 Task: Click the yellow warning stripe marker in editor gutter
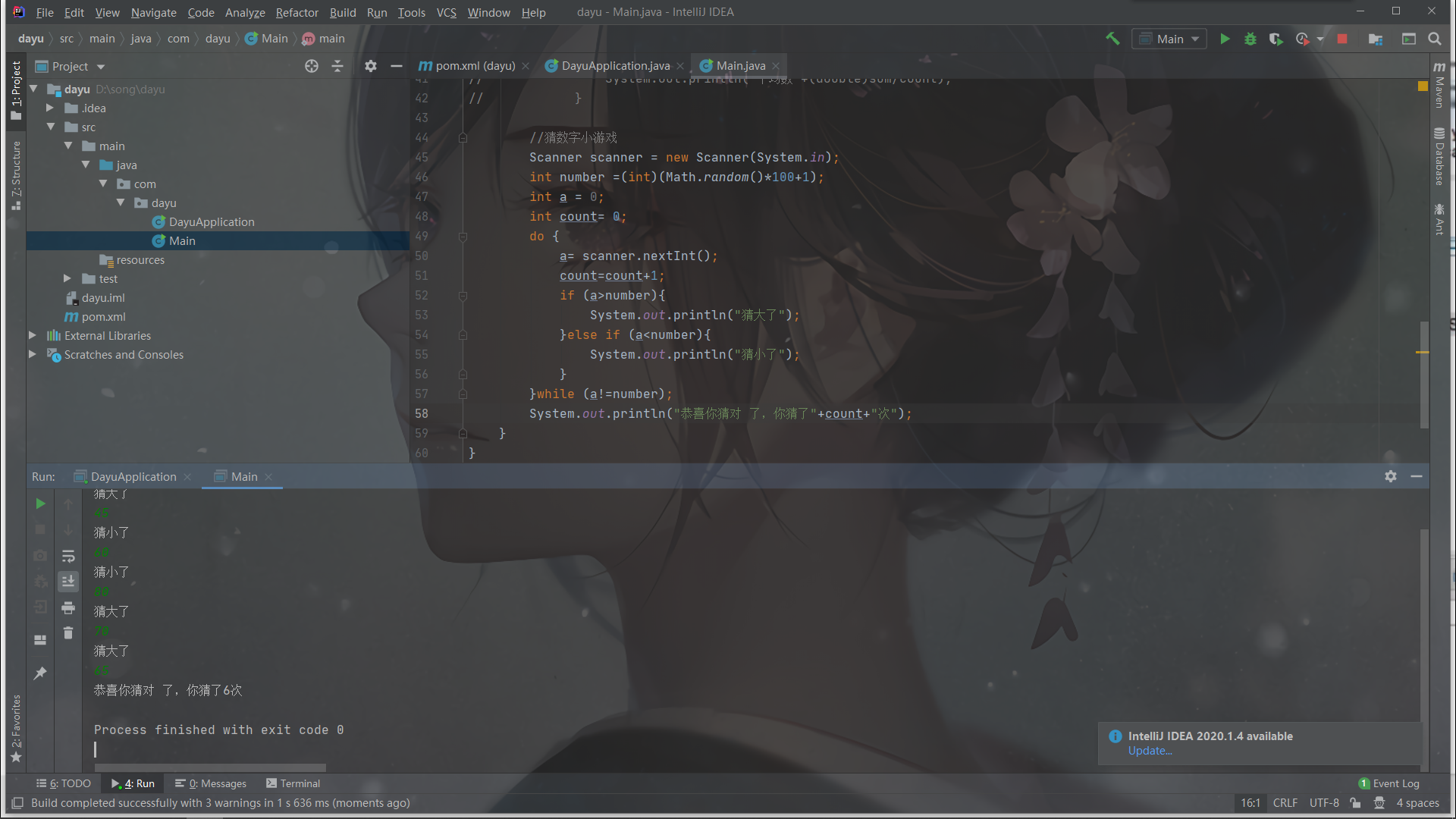pos(1422,352)
